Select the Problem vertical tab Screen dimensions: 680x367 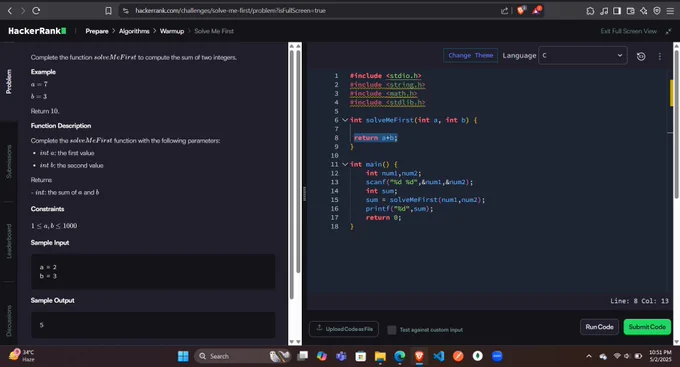tap(9, 82)
